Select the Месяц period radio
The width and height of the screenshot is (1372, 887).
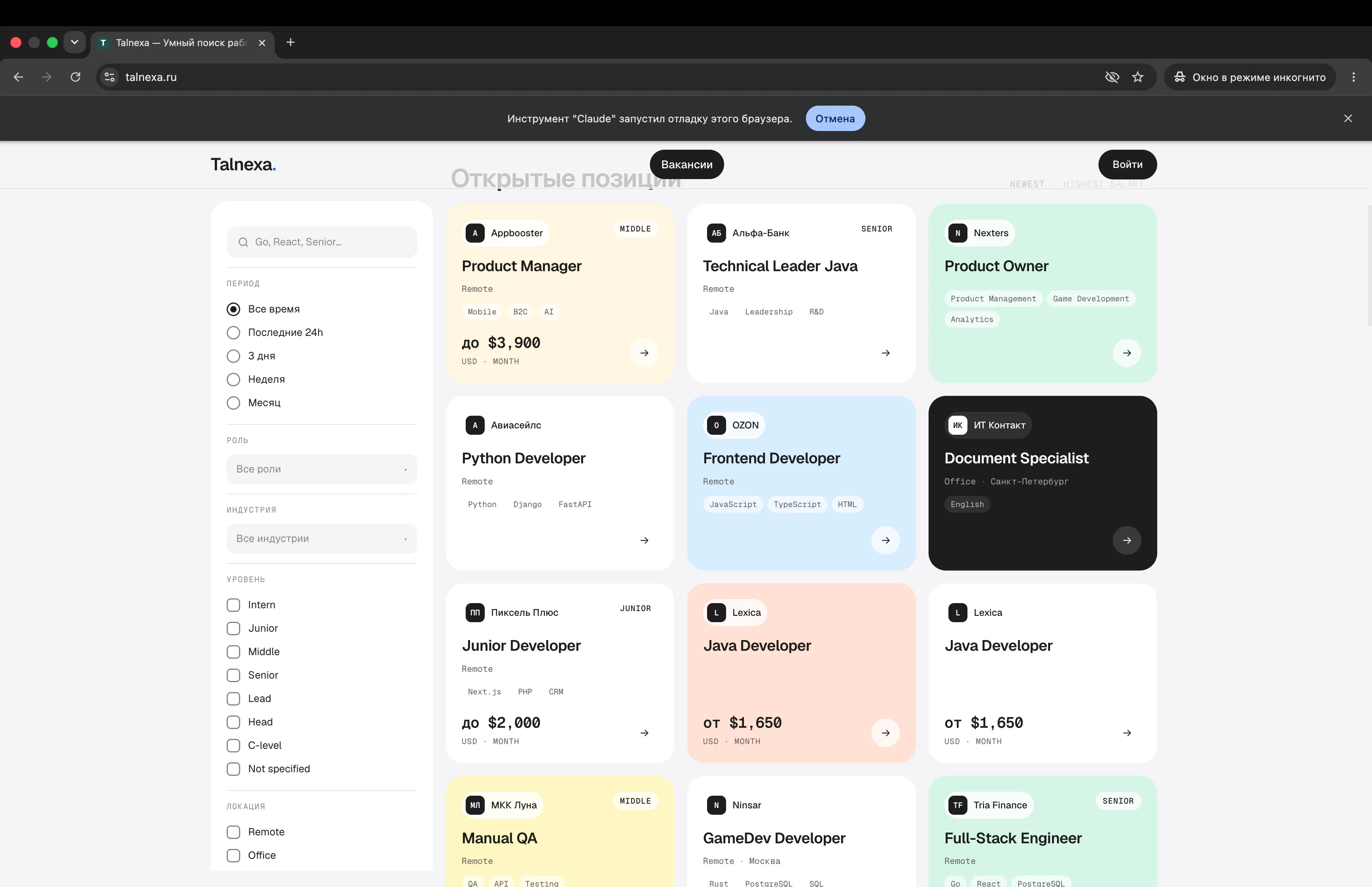pos(233,403)
